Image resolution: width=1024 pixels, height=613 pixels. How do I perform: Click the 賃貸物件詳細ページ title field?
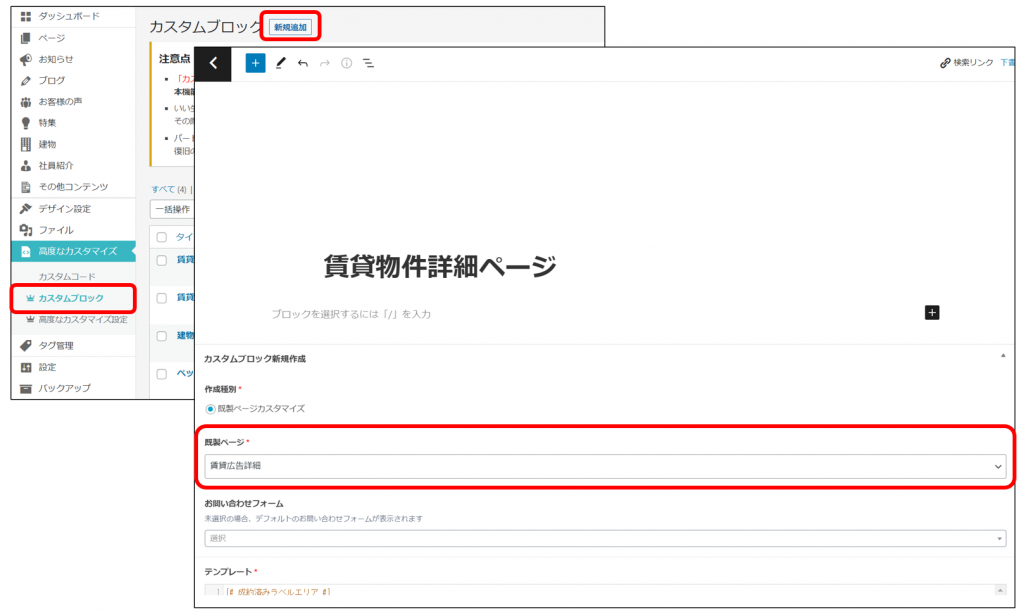(440, 267)
